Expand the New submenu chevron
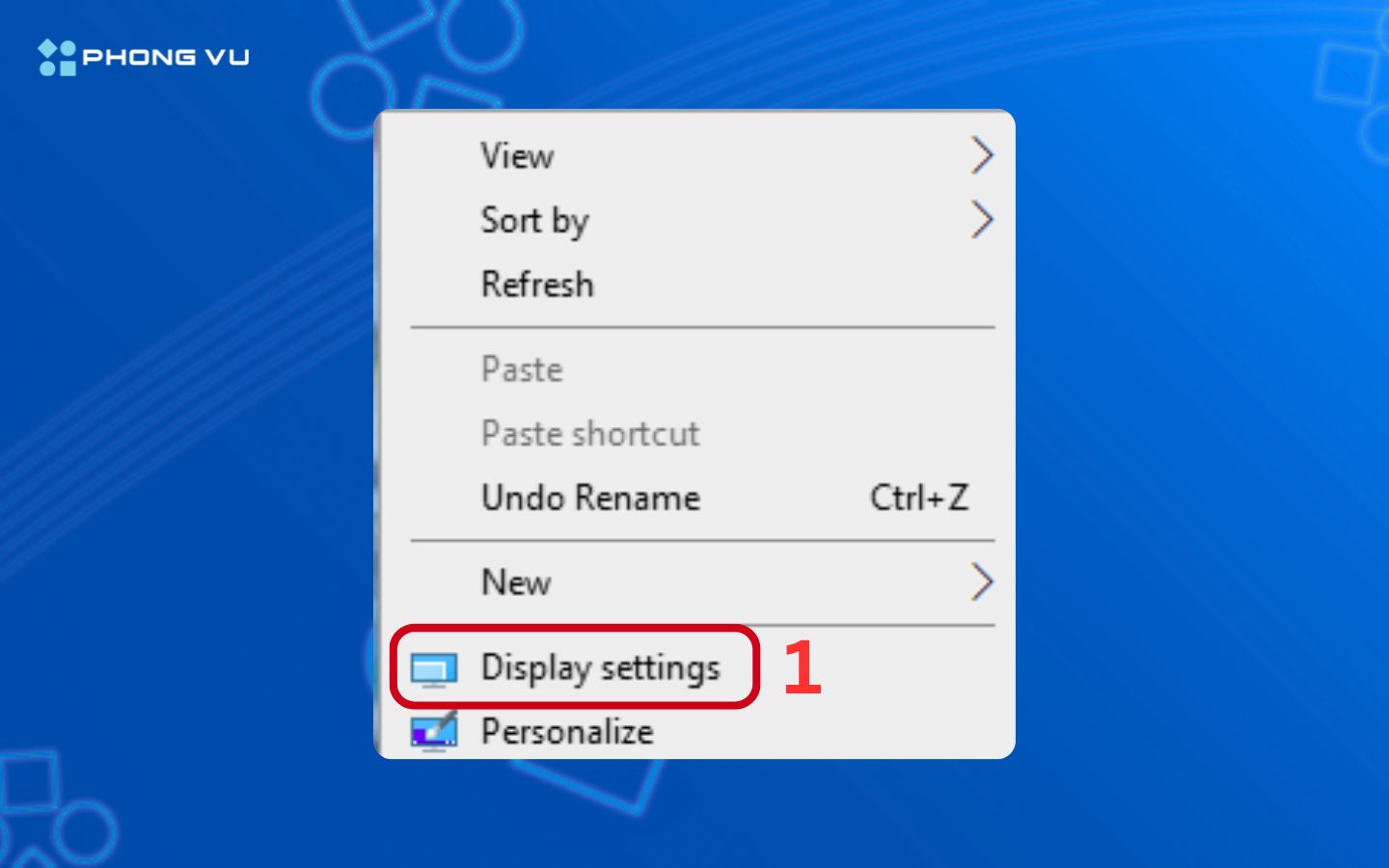The width and height of the screenshot is (1389, 868). coord(981,582)
